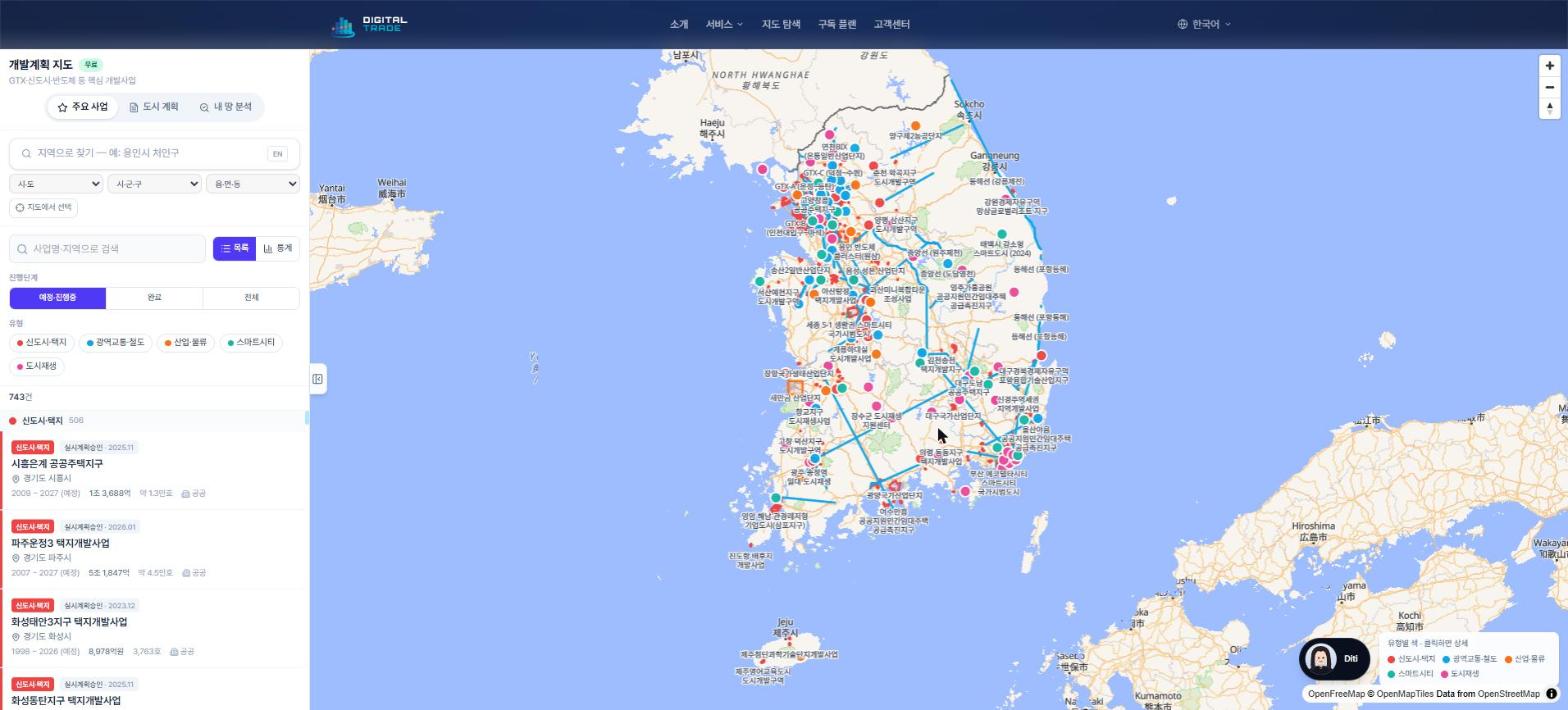Click 스마트시티 in the map legend
1568x710 pixels.
[1410, 674]
